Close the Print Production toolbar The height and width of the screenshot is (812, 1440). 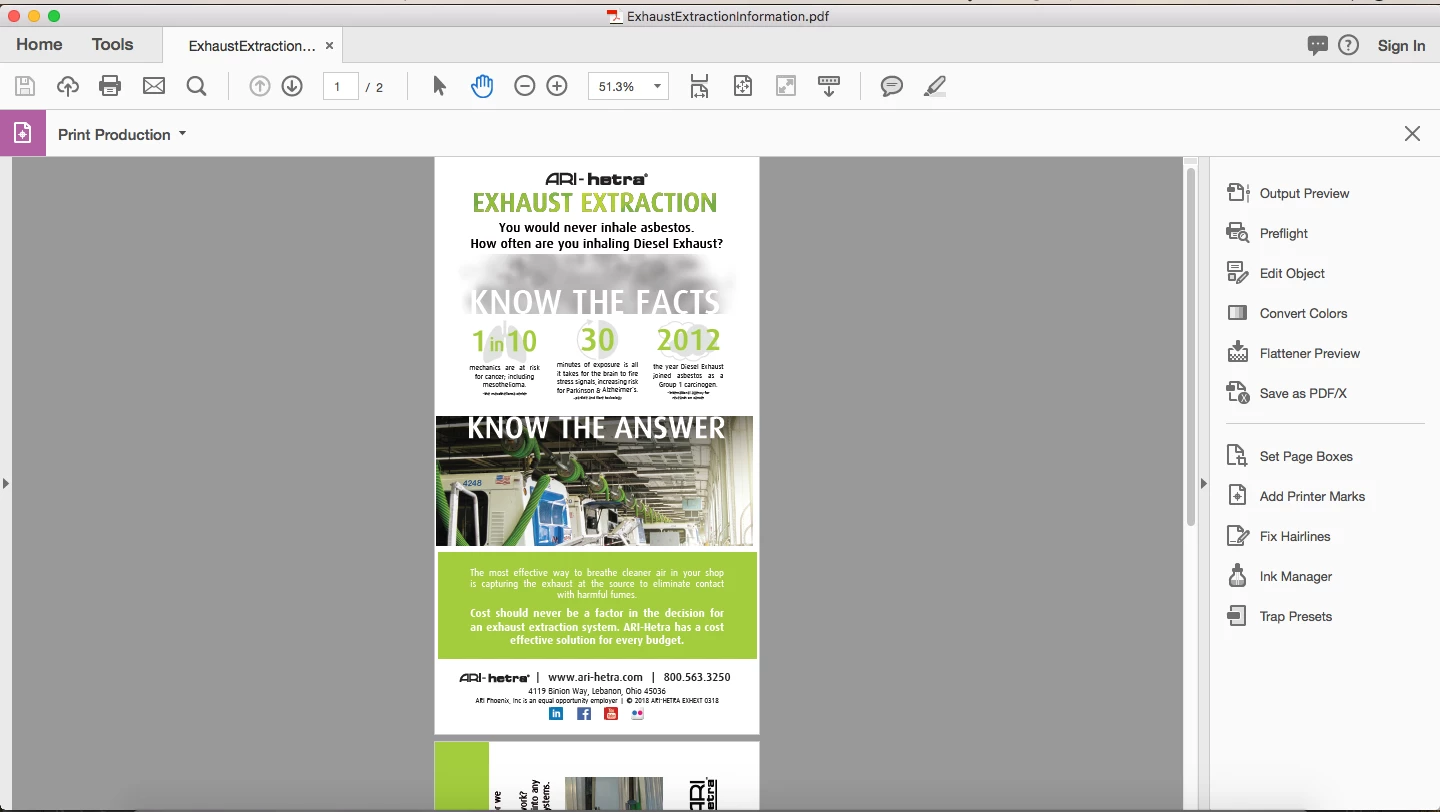pyautogui.click(x=1412, y=133)
